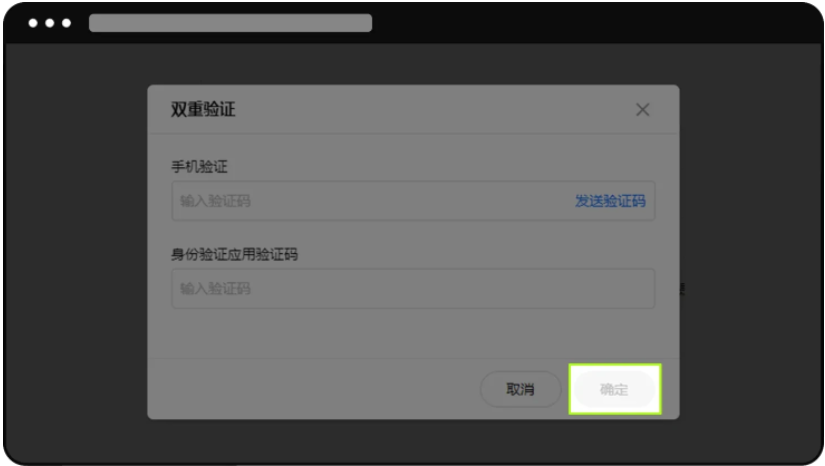The height and width of the screenshot is (466, 825).
Task: Click the first white dot in the title bar
Action: click(33, 23)
